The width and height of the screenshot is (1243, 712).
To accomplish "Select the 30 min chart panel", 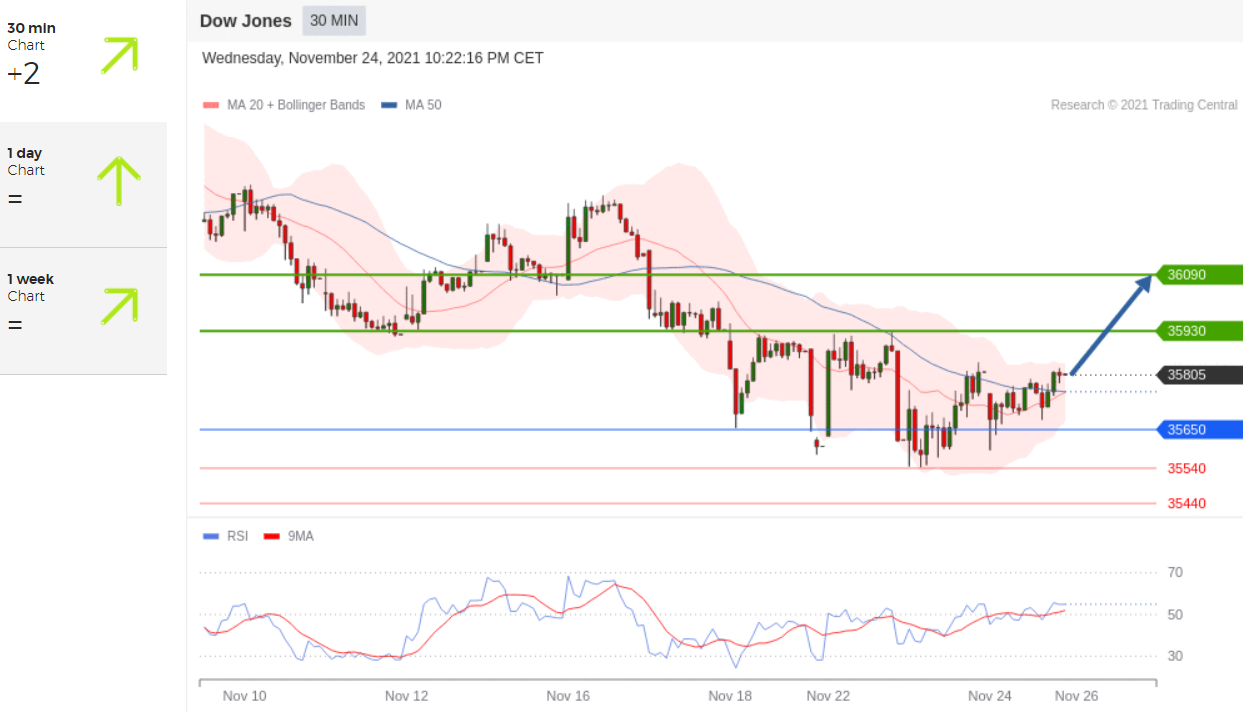I will click(83, 60).
